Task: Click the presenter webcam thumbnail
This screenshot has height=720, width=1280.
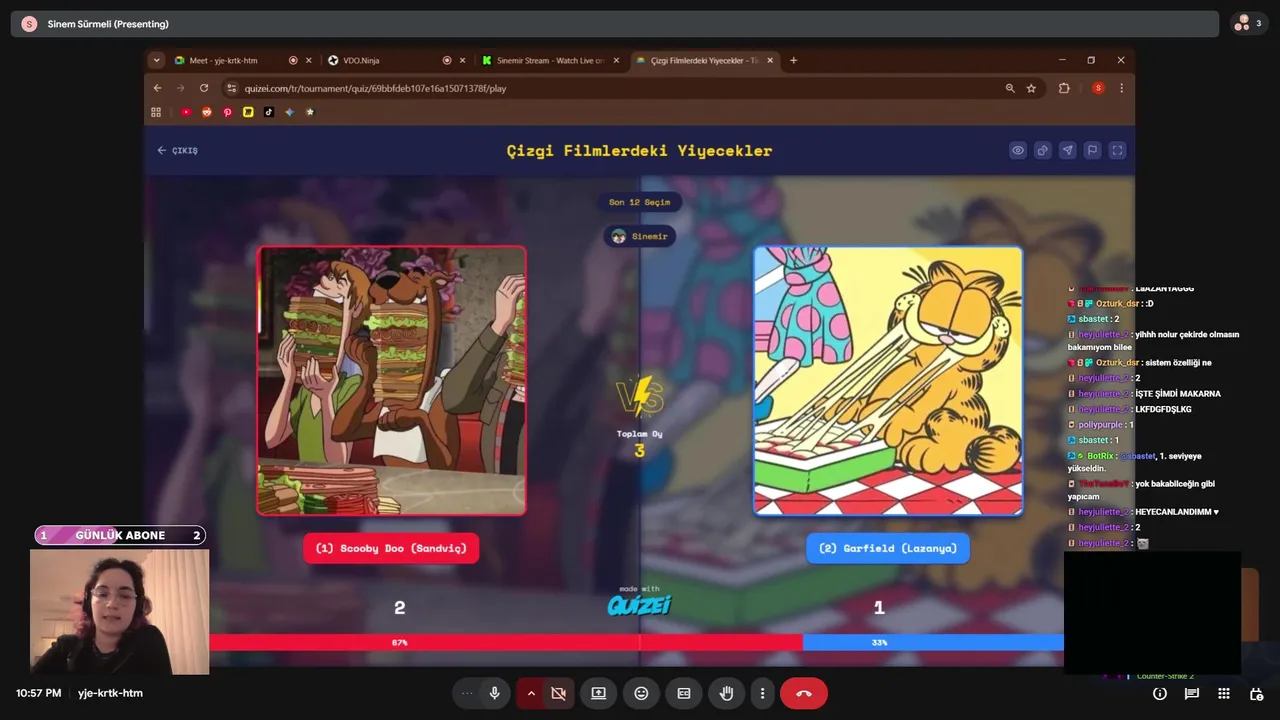Action: pyautogui.click(x=119, y=612)
